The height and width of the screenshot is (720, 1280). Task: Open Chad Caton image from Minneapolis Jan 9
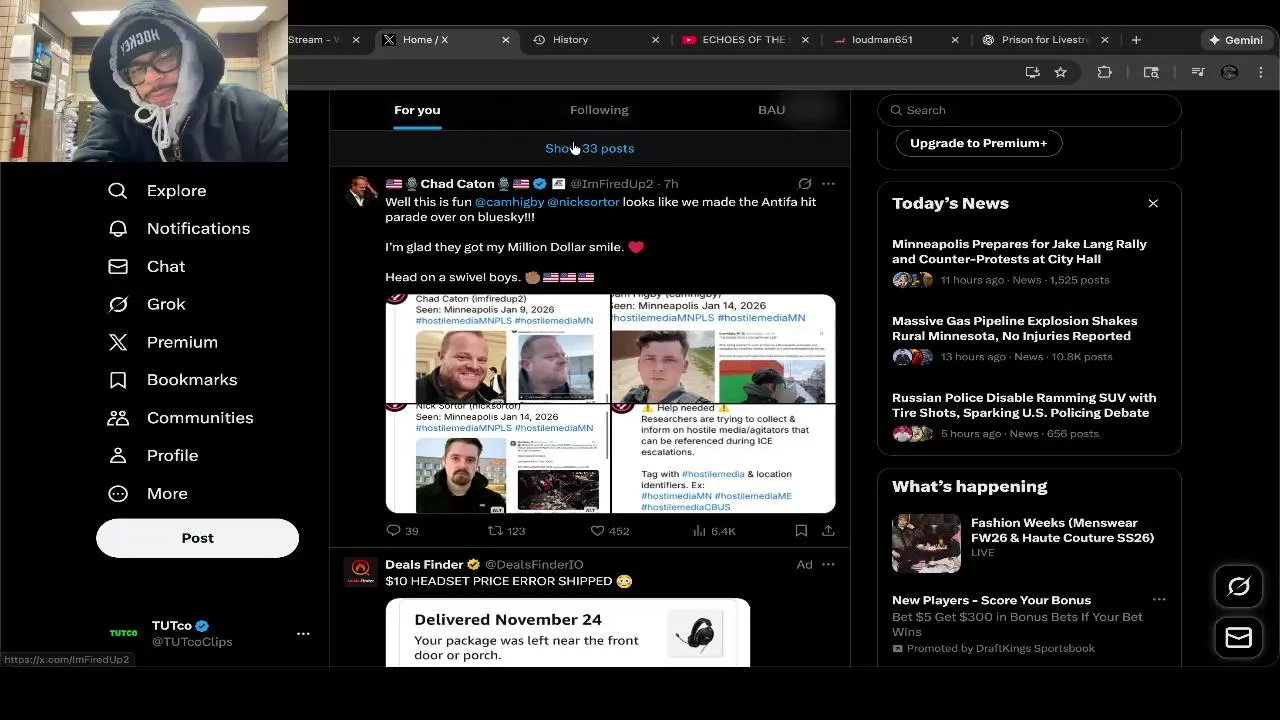tap(497, 348)
